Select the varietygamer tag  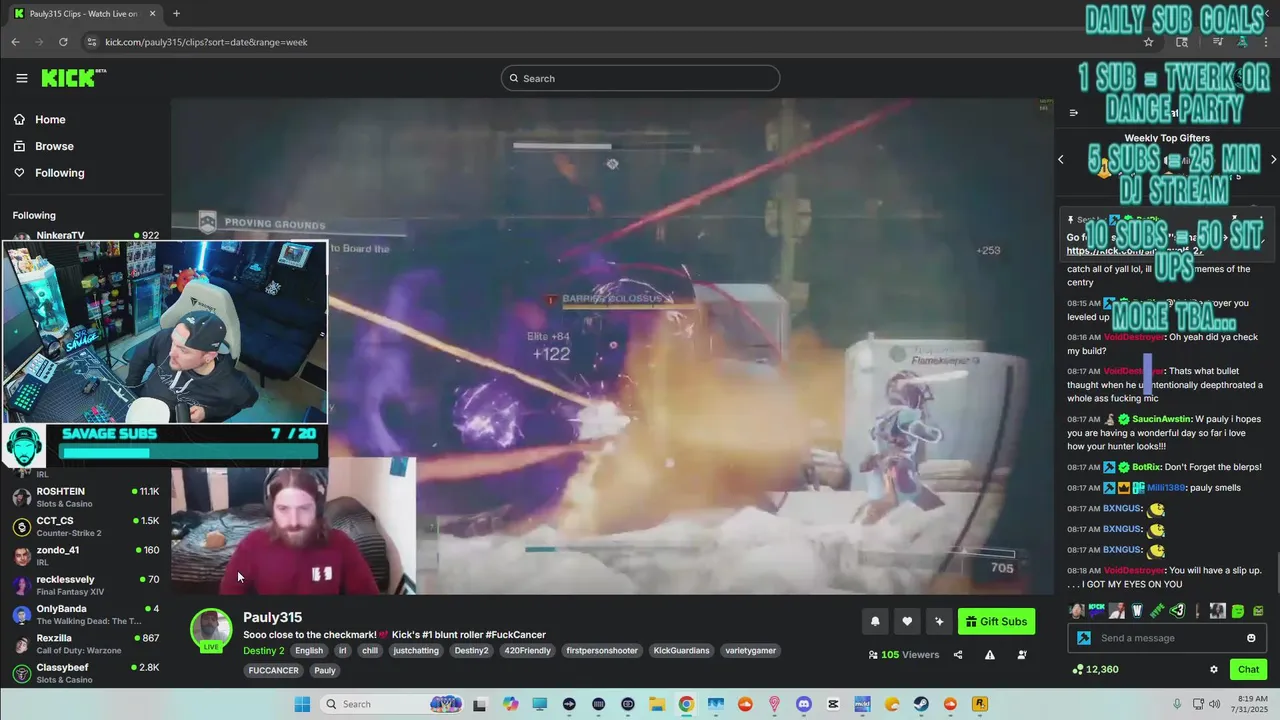(749, 650)
